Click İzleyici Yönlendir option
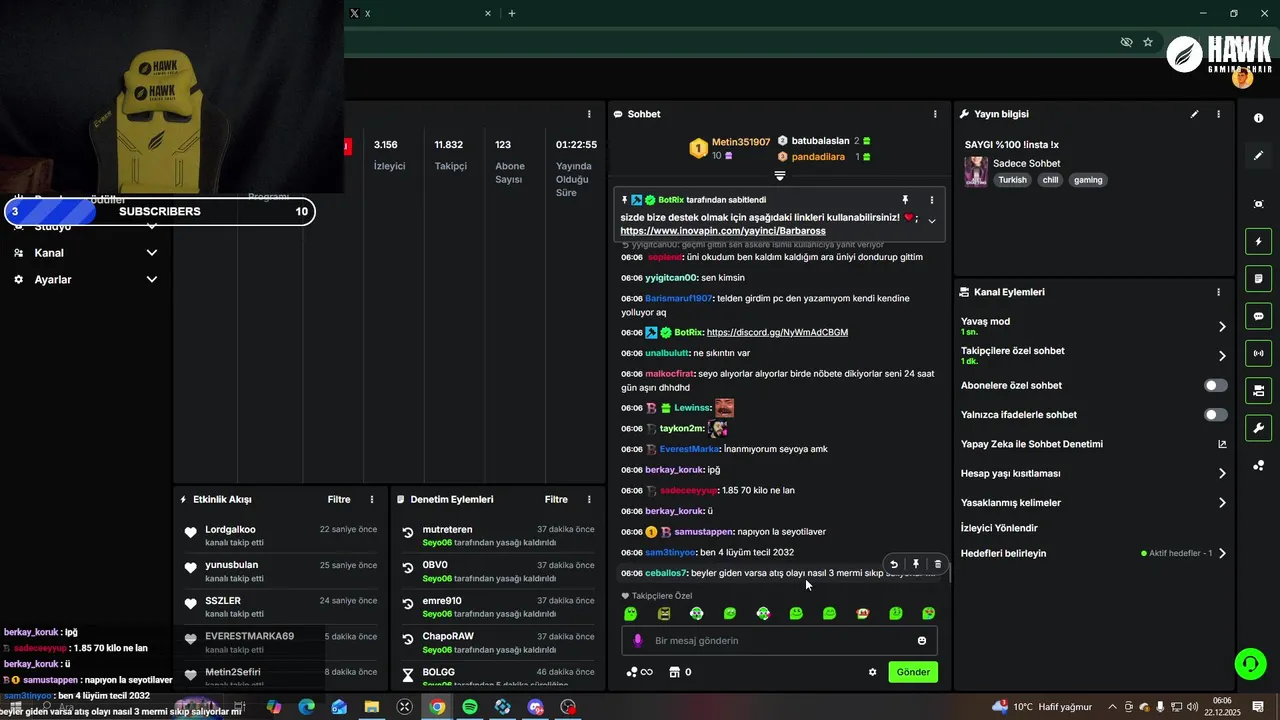Screen dimensions: 1280x720 (x=999, y=528)
